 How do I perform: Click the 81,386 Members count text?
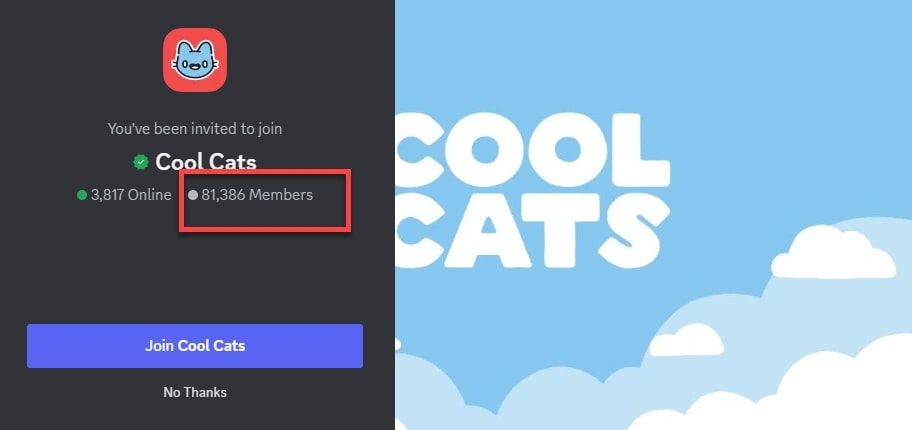[257, 195]
